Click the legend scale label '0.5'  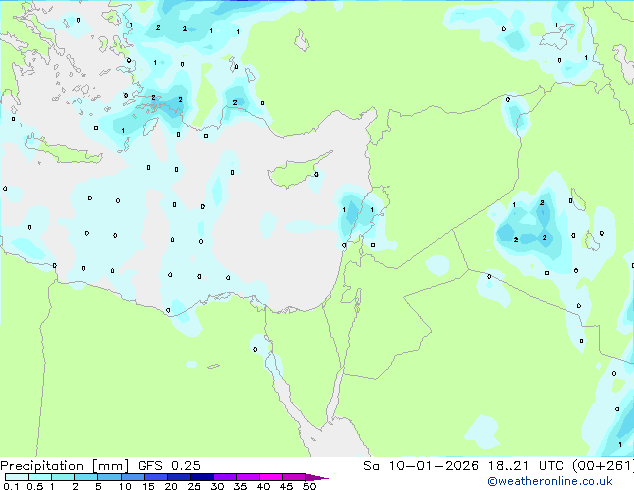pos(34,486)
